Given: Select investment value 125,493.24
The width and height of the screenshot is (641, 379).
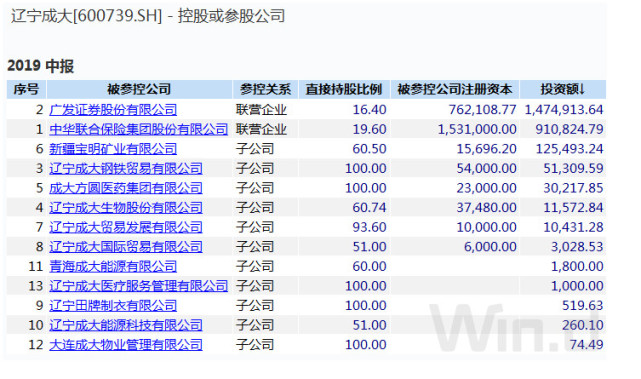Looking at the screenshot, I should [569, 149].
